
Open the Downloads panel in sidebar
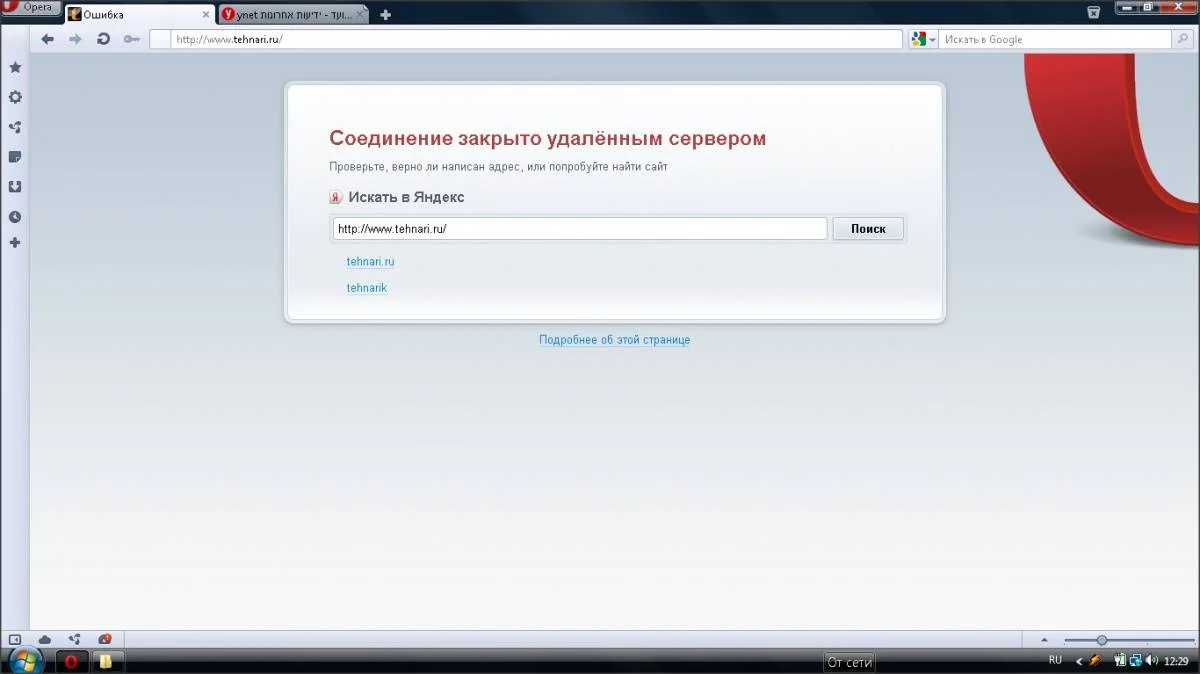click(x=15, y=186)
